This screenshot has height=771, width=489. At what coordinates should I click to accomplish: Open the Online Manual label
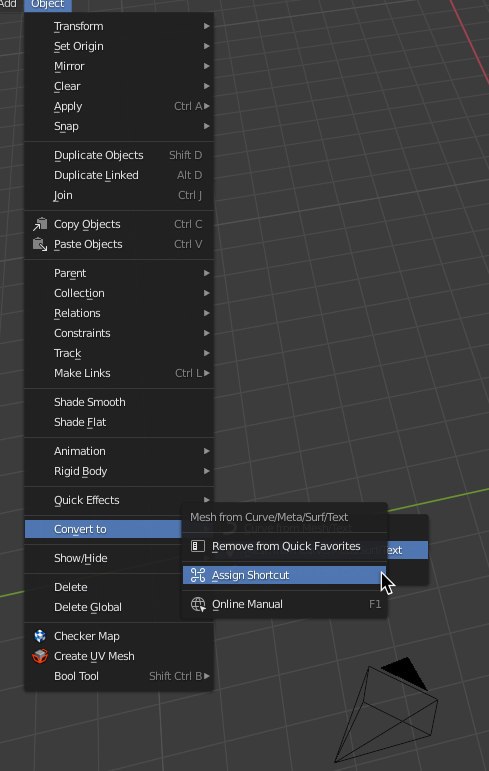tap(247, 604)
